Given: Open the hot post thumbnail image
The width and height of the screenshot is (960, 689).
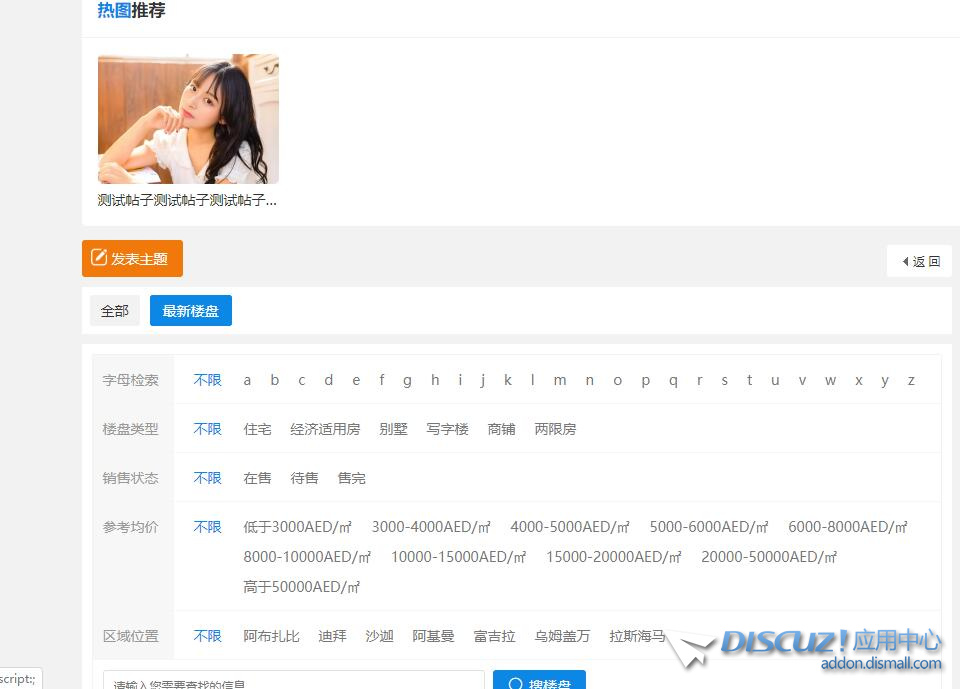Looking at the screenshot, I should click(x=188, y=119).
